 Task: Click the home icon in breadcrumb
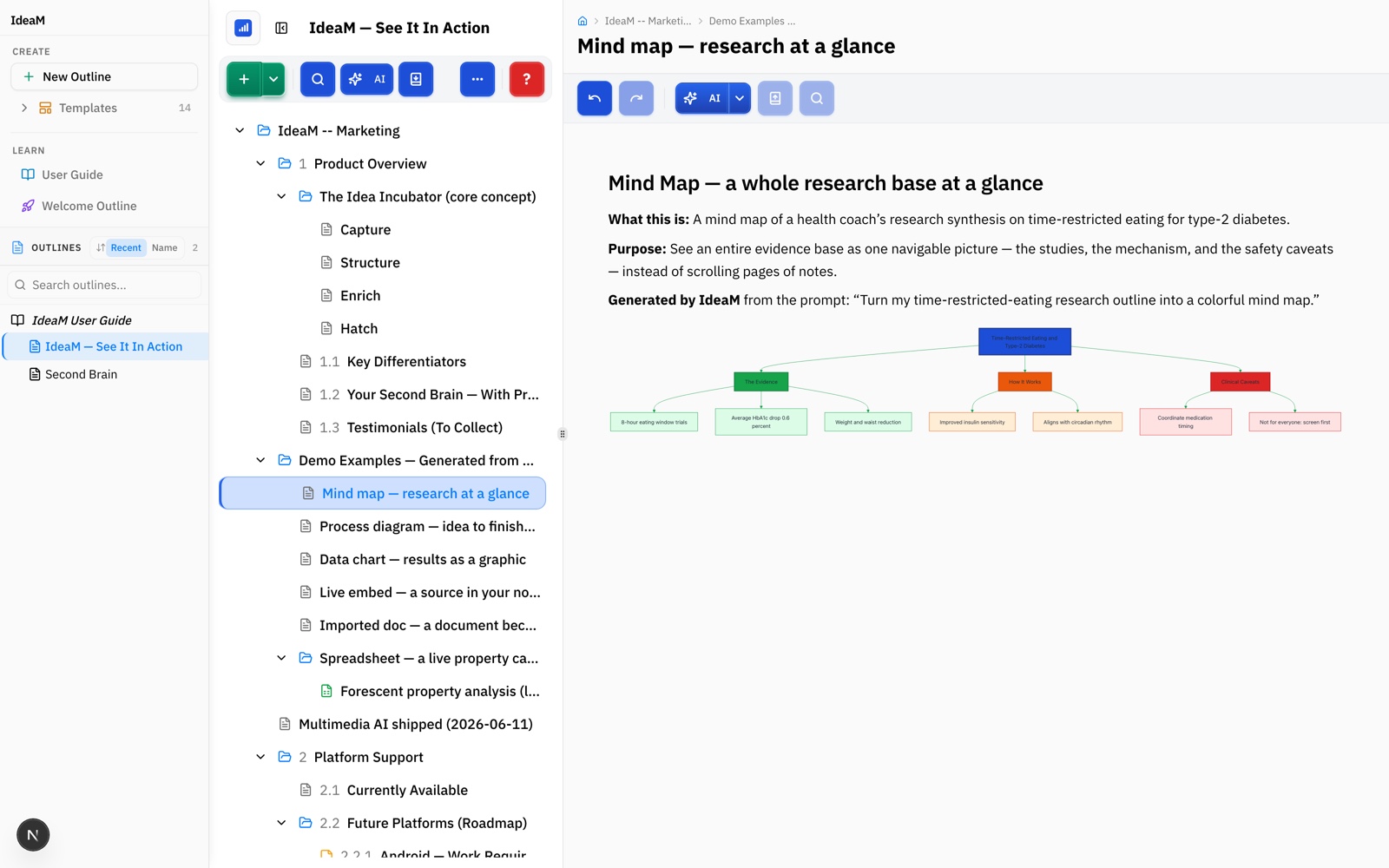coord(583,21)
